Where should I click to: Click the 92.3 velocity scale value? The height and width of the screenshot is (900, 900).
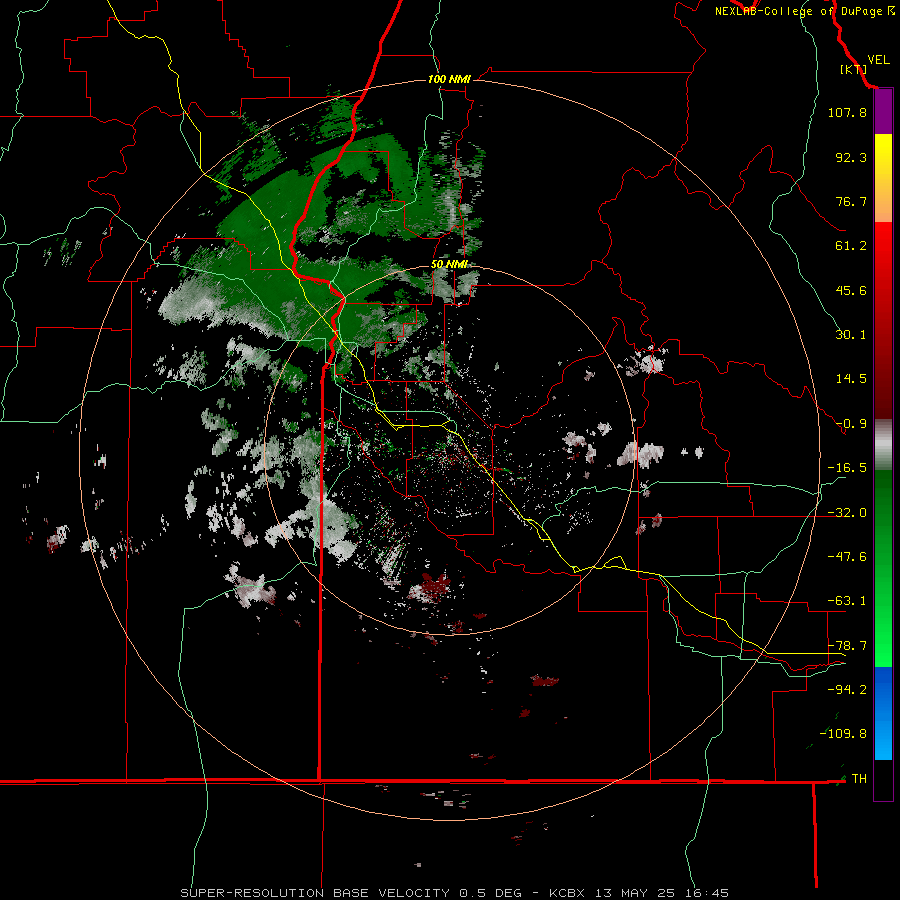pos(851,157)
